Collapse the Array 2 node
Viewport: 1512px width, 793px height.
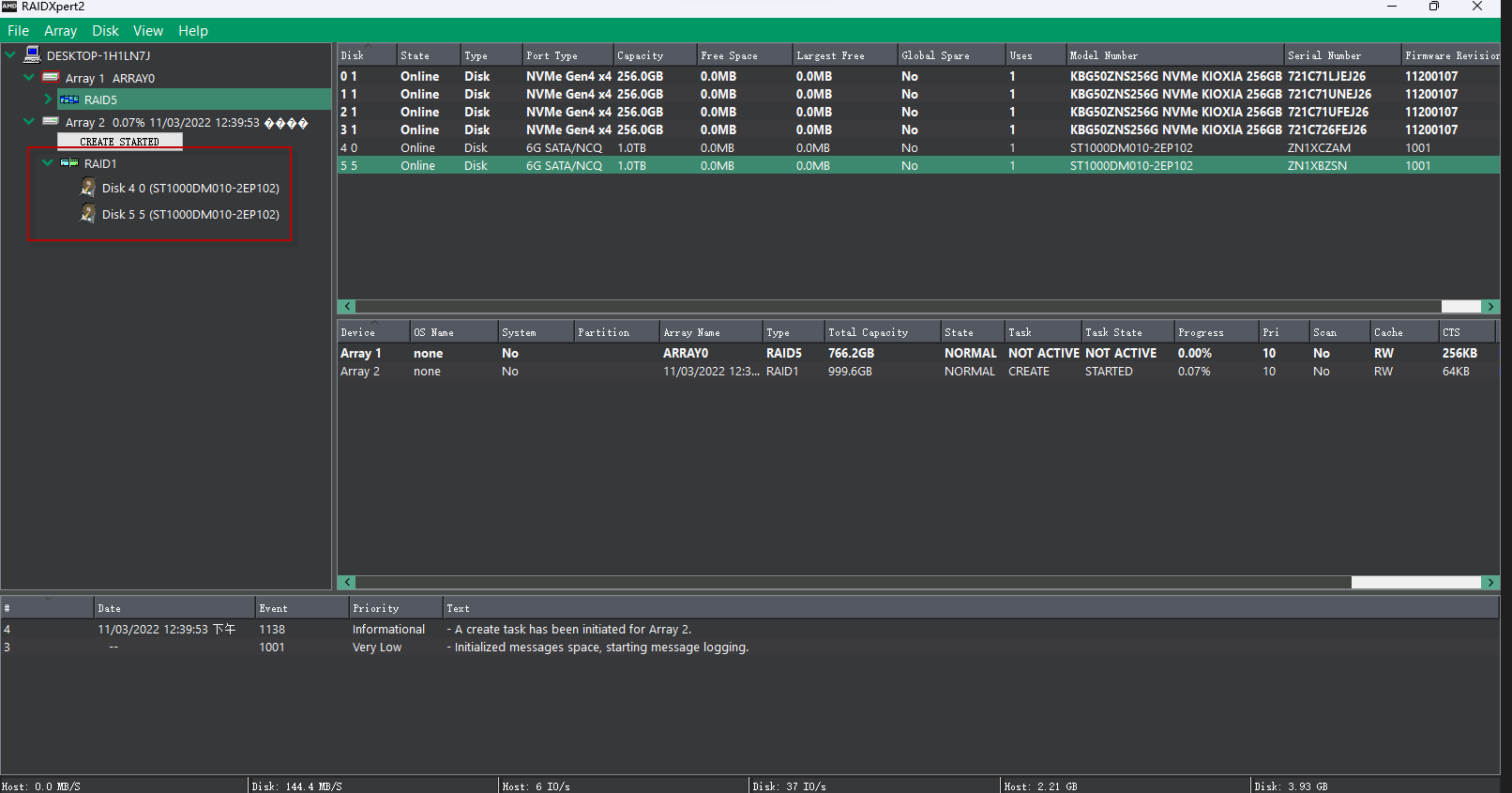click(29, 121)
